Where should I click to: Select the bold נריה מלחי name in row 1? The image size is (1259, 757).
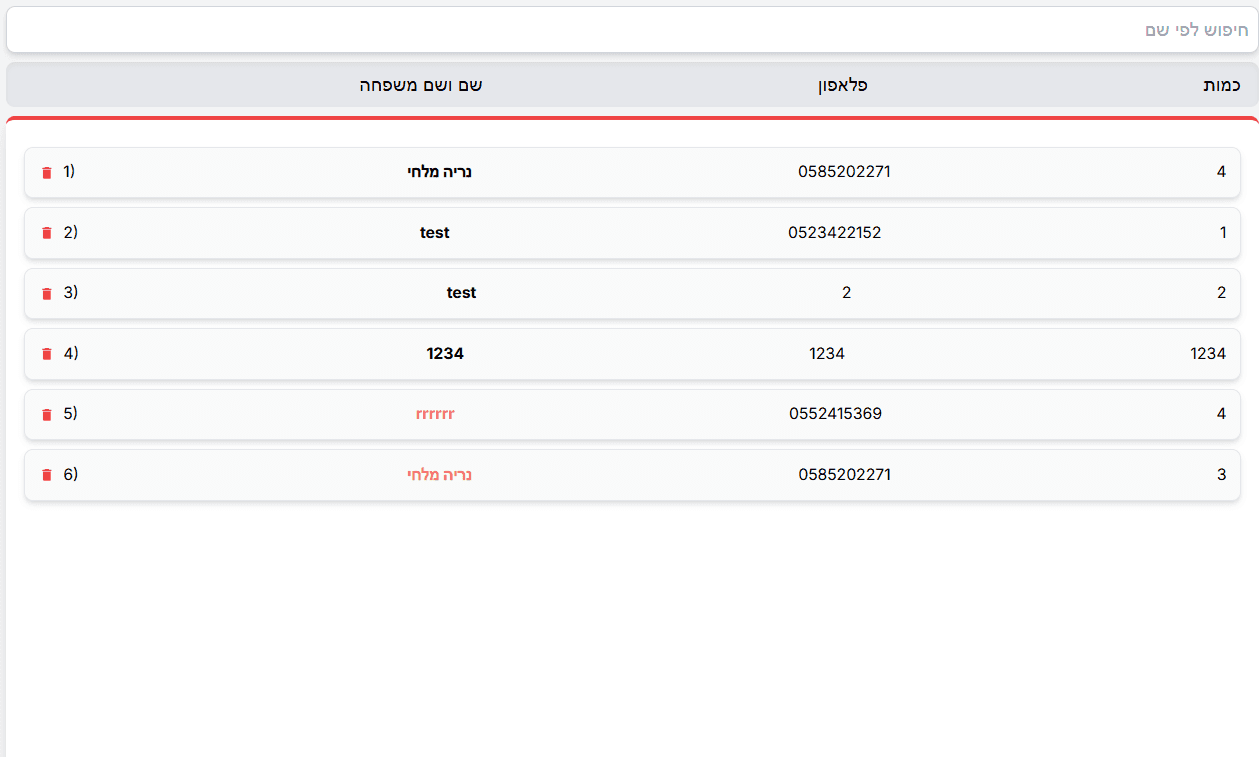439,172
